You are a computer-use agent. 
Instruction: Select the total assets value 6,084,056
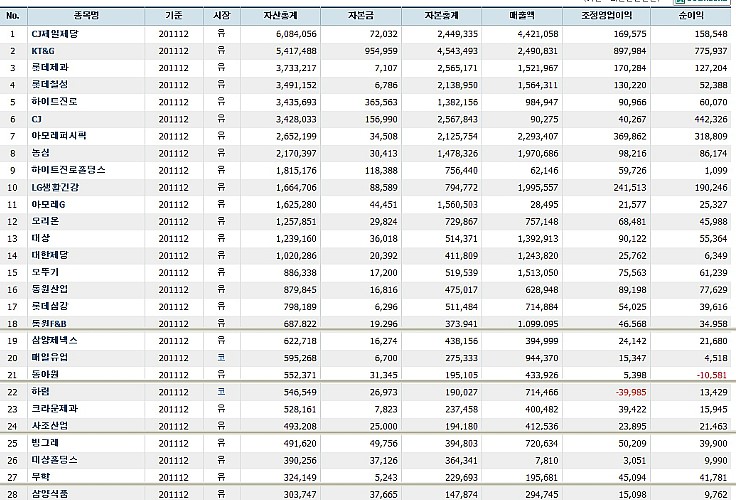click(x=296, y=34)
